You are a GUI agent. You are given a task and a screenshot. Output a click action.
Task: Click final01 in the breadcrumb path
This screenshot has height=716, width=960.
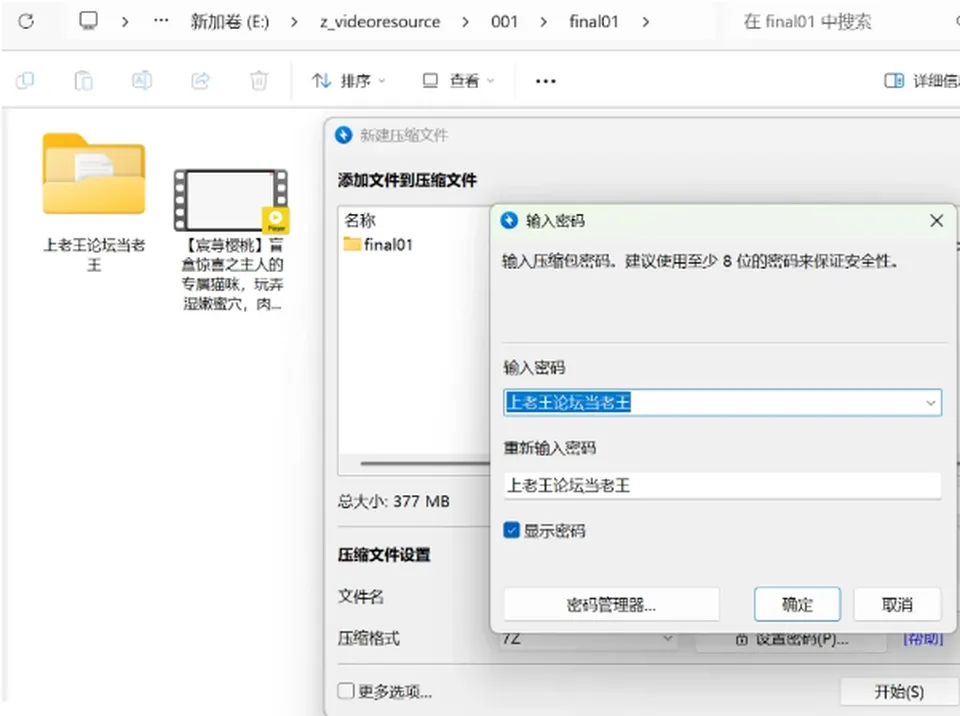(x=594, y=22)
